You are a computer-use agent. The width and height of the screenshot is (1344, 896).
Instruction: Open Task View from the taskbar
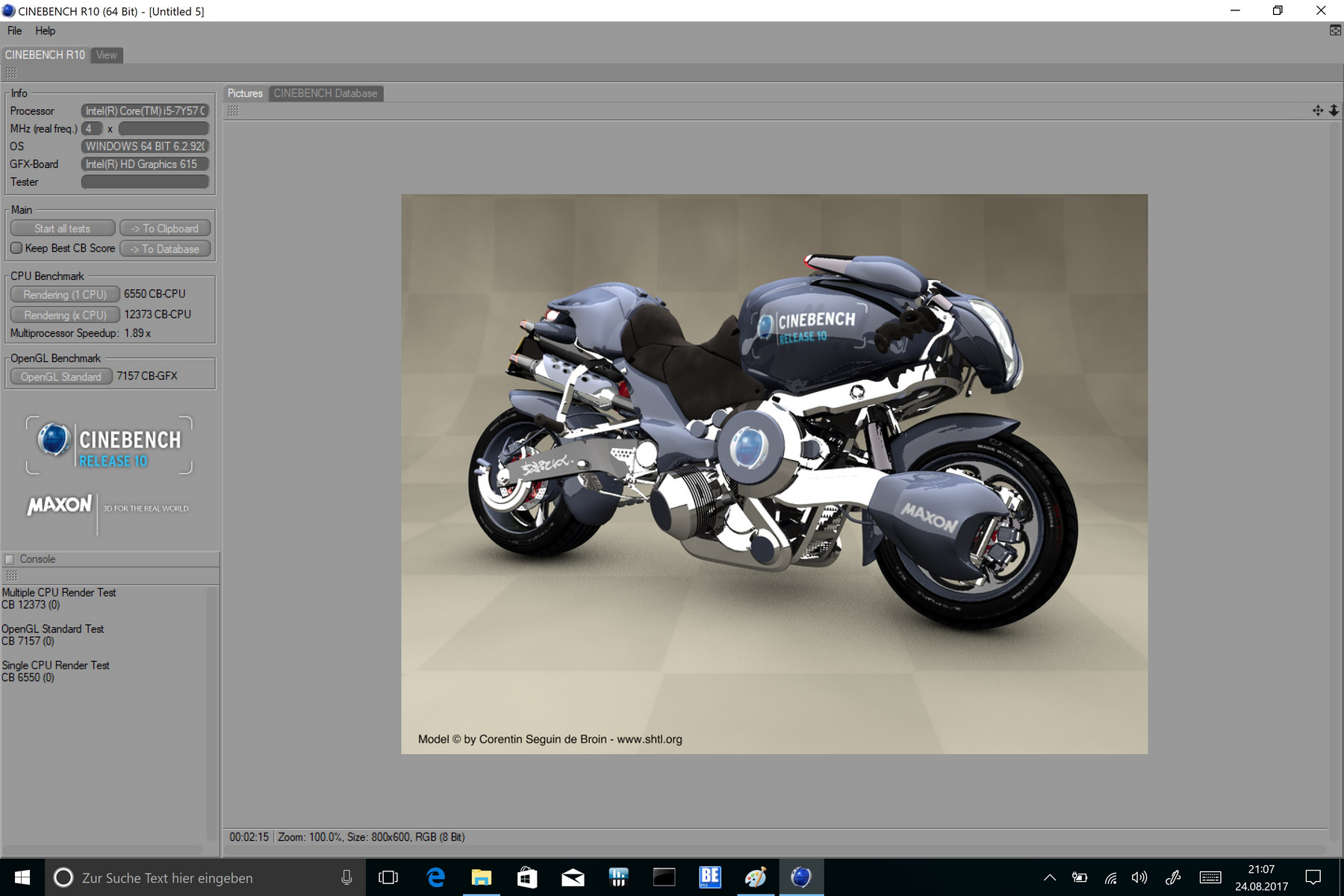pos(388,877)
